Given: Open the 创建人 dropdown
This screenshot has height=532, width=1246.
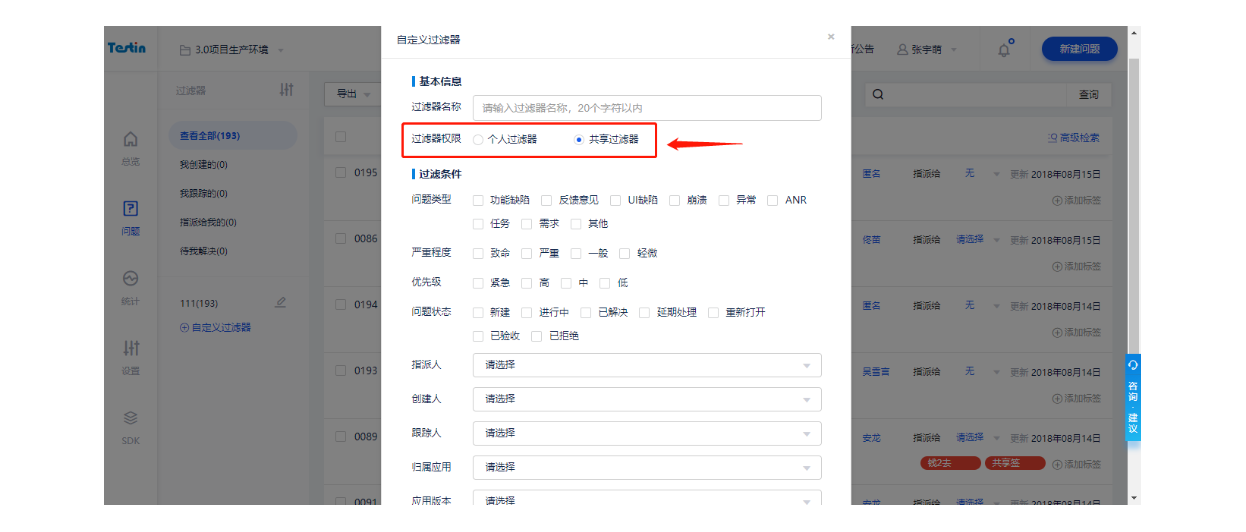Looking at the screenshot, I should tap(647, 399).
